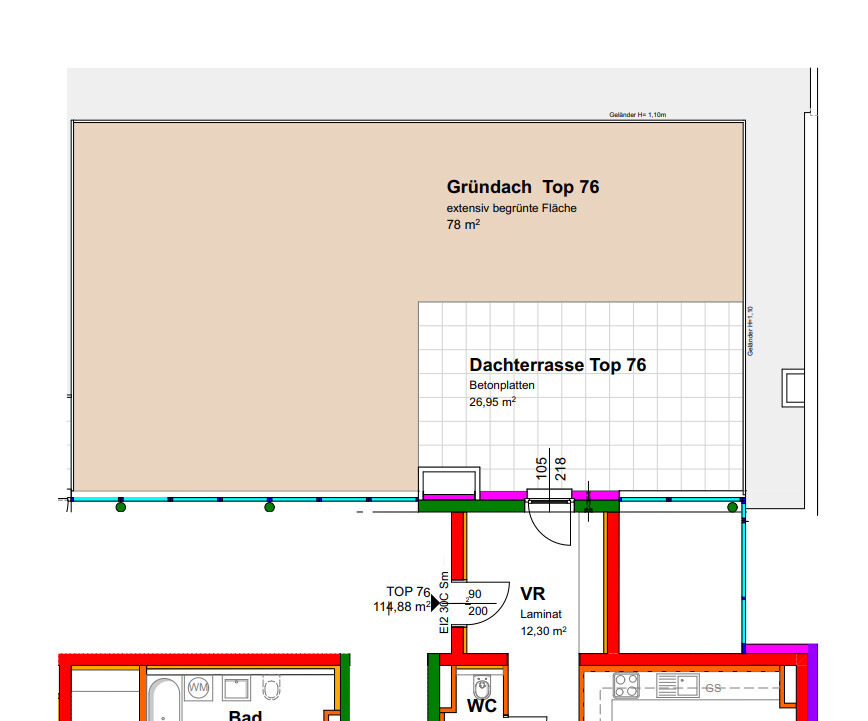Select the 78 m² area text

(463, 226)
